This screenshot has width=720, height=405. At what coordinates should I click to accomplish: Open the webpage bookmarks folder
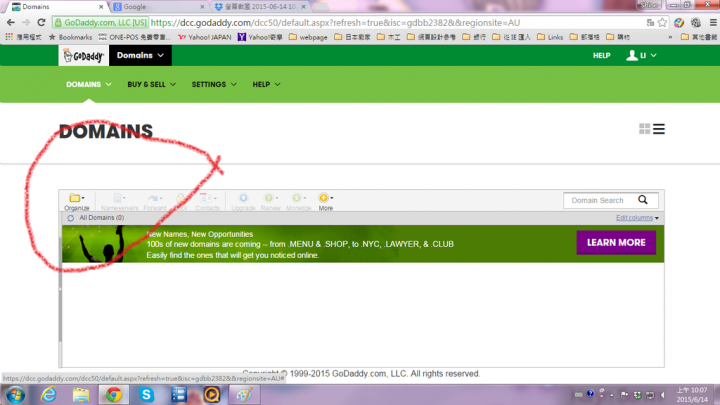click(308, 37)
